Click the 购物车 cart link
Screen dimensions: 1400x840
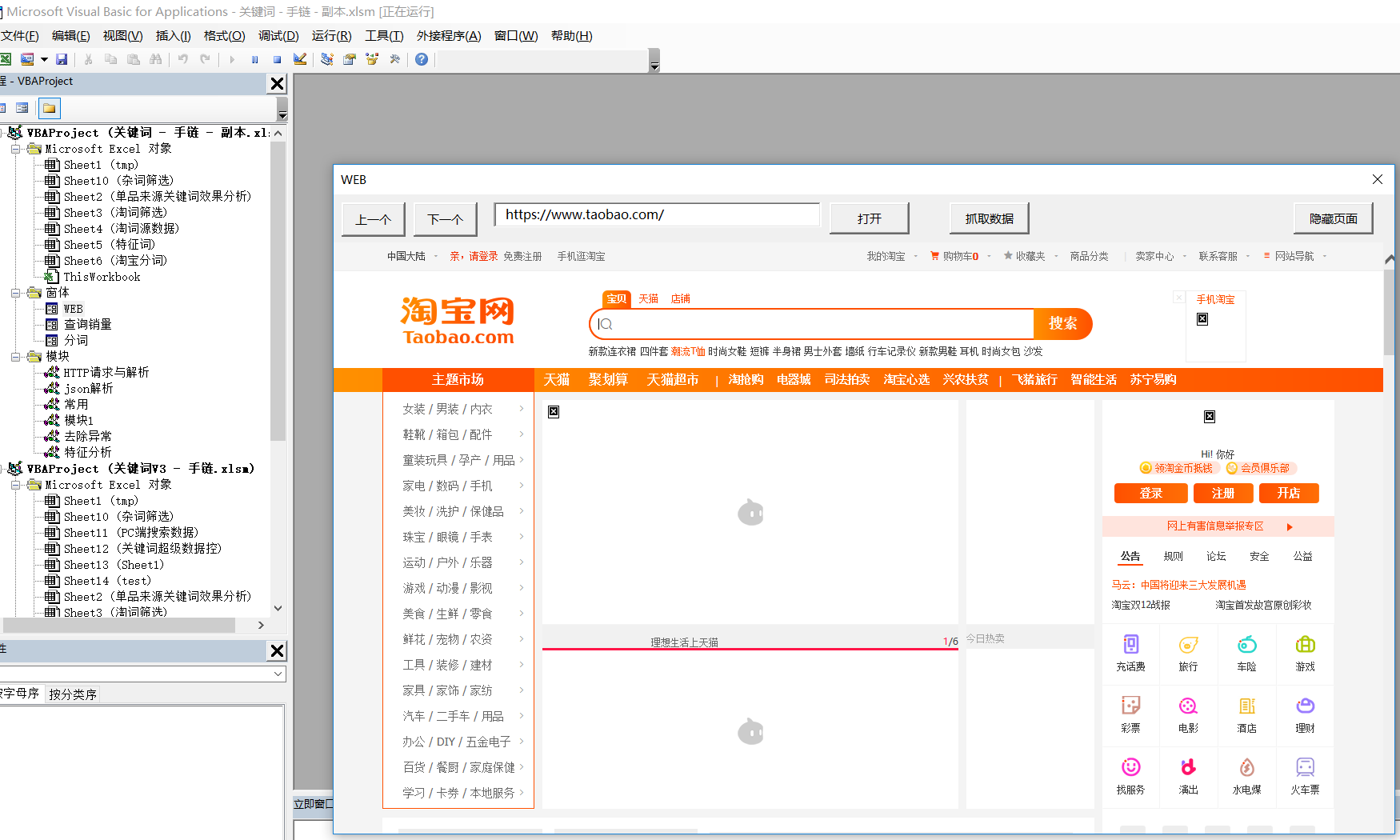tap(955, 256)
